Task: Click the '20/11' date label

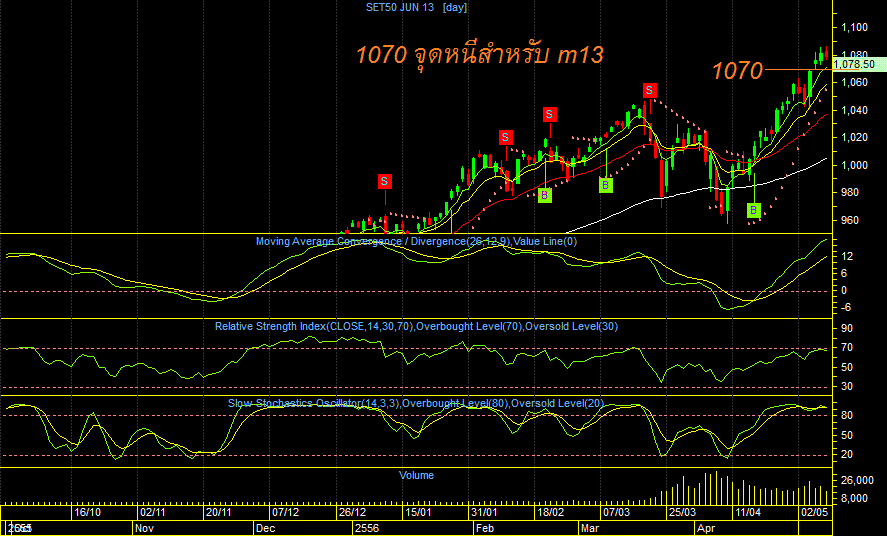Action: [219, 512]
